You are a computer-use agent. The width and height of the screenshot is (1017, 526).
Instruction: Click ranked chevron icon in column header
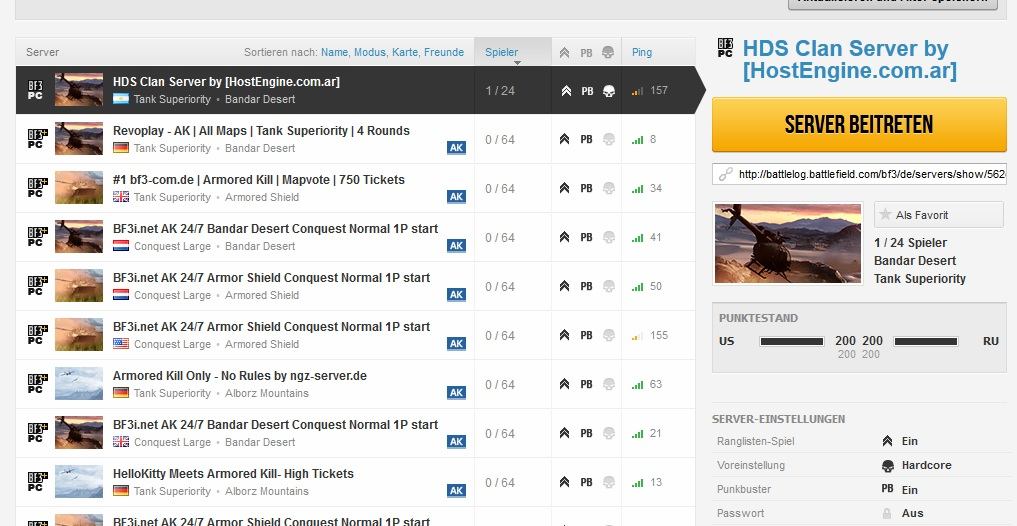(x=564, y=53)
